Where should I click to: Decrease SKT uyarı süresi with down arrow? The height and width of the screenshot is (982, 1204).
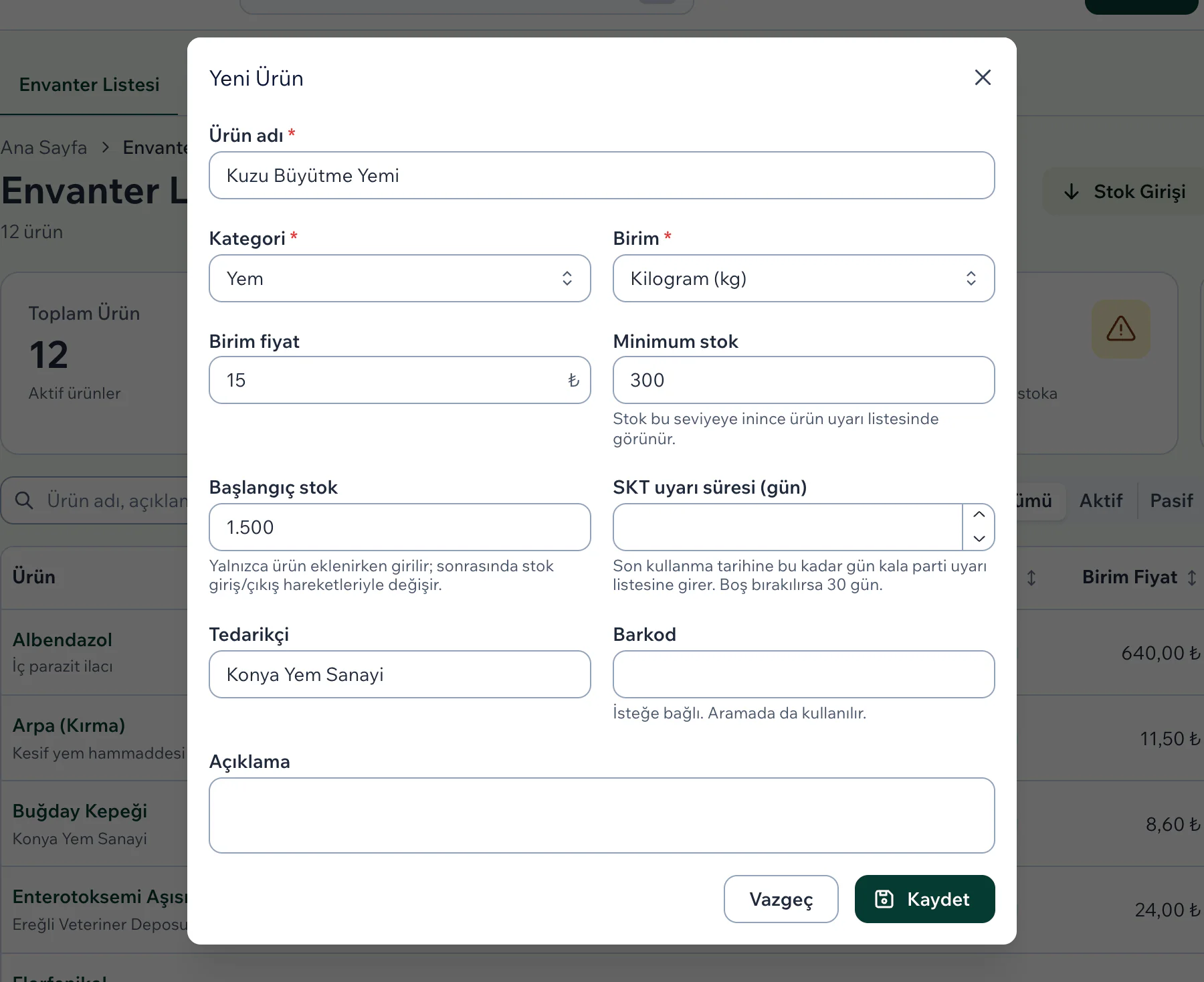979,538
